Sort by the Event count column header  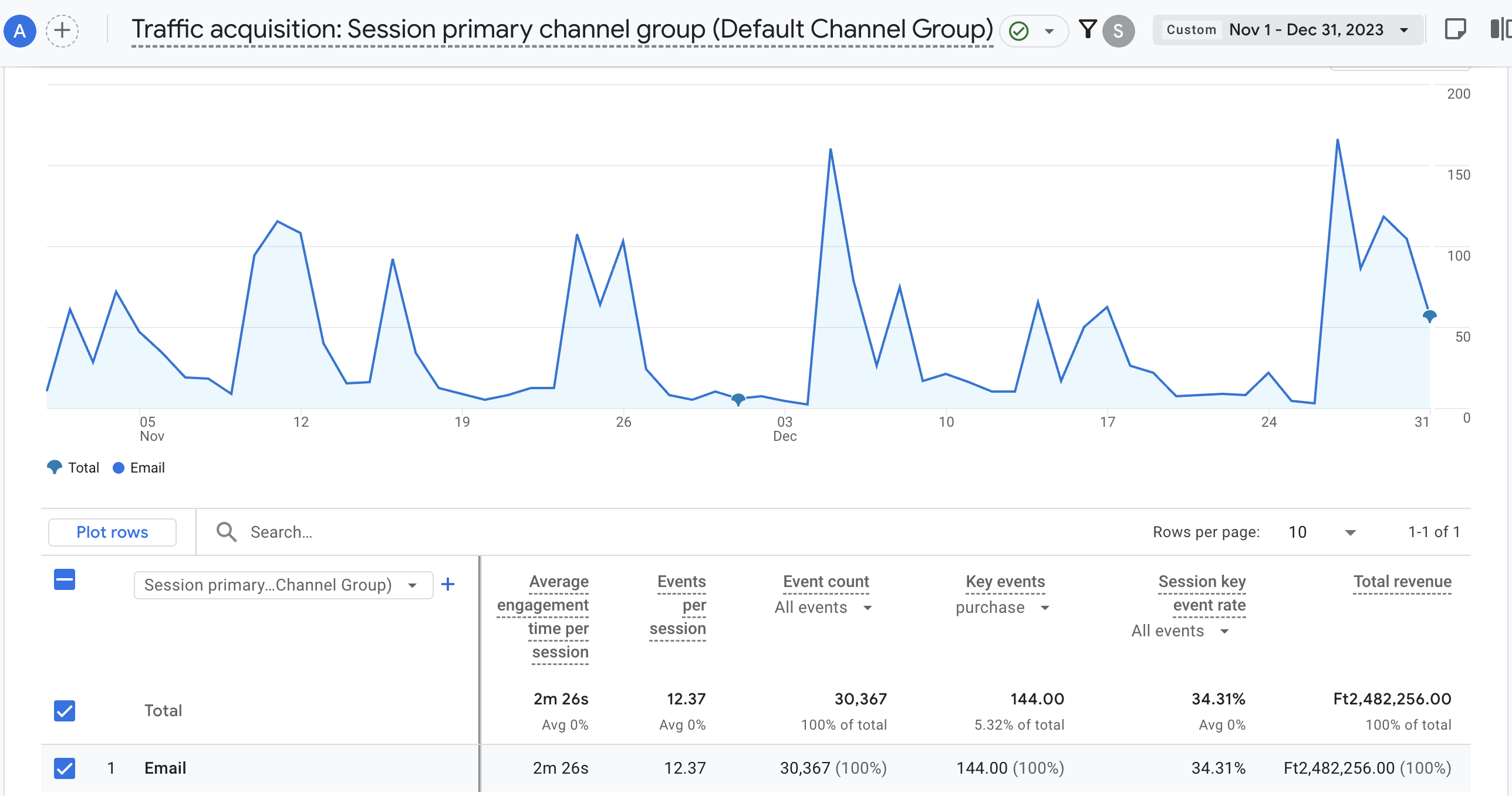(x=826, y=582)
